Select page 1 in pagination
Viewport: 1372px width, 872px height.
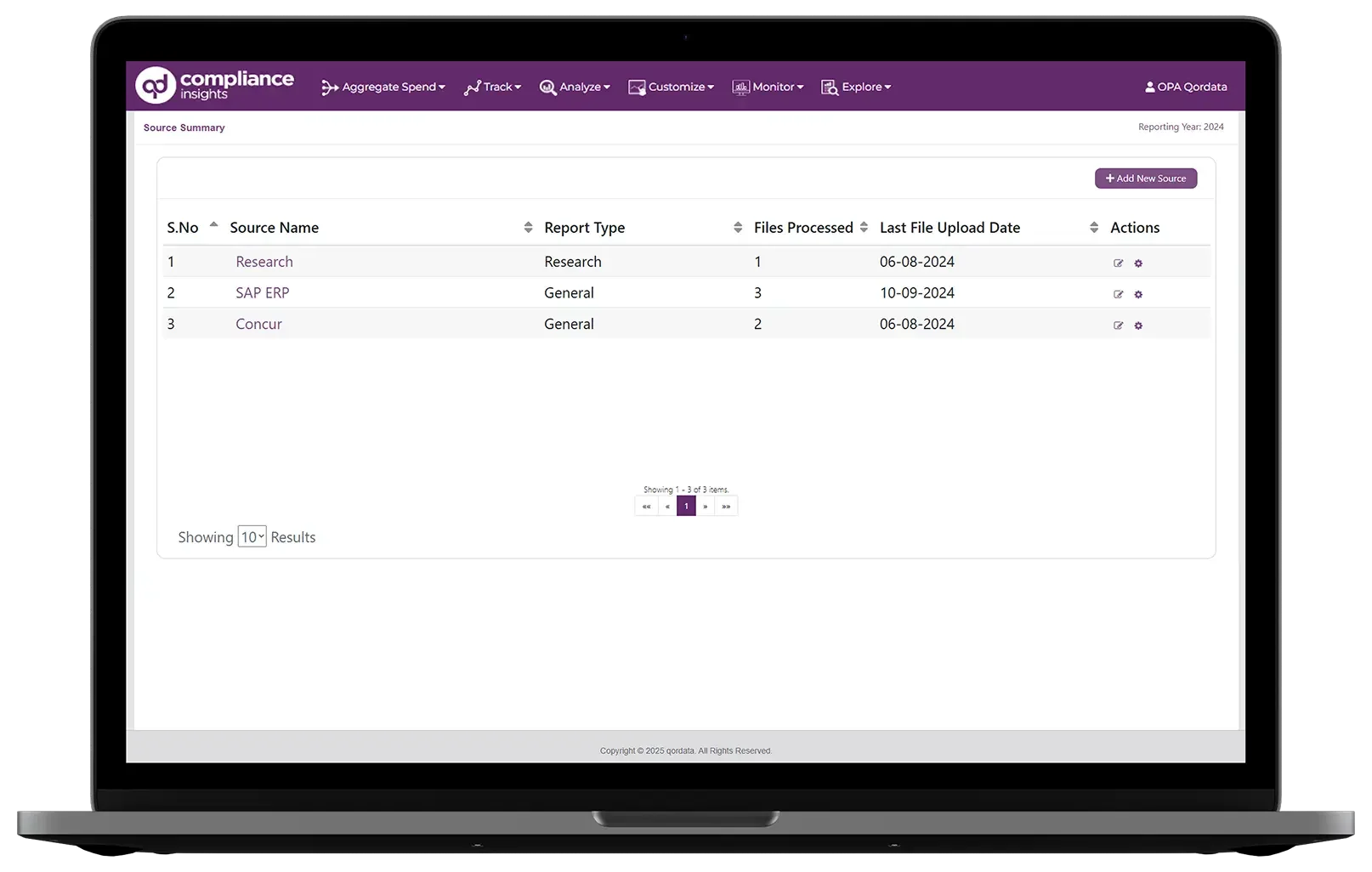tap(686, 507)
